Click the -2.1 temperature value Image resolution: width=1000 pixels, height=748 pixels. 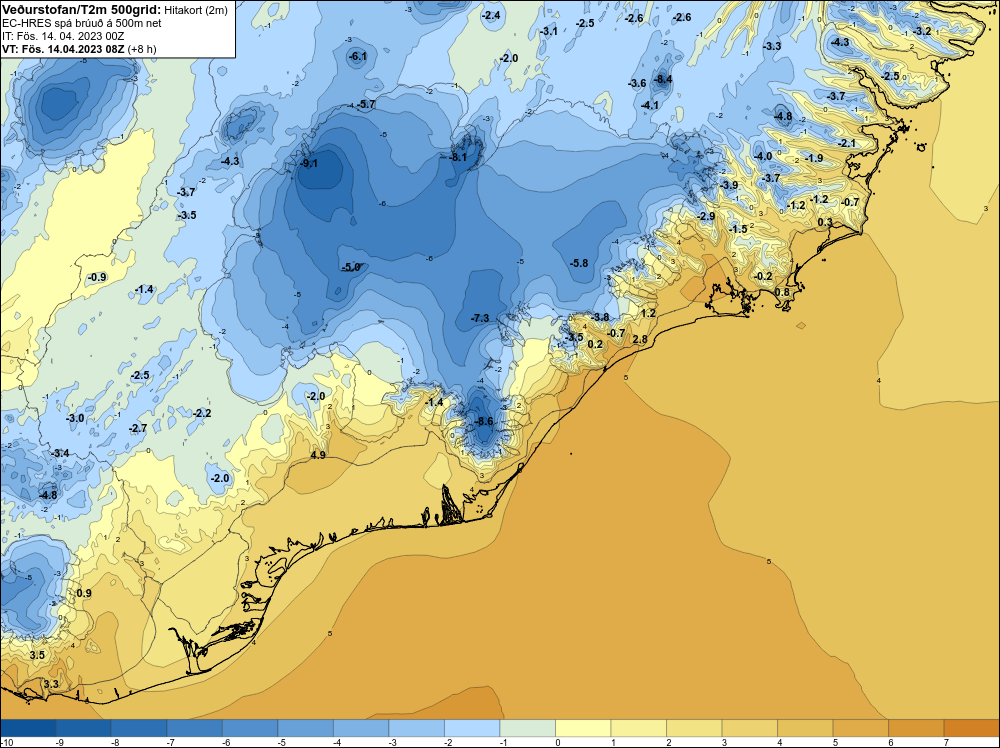pos(846,143)
